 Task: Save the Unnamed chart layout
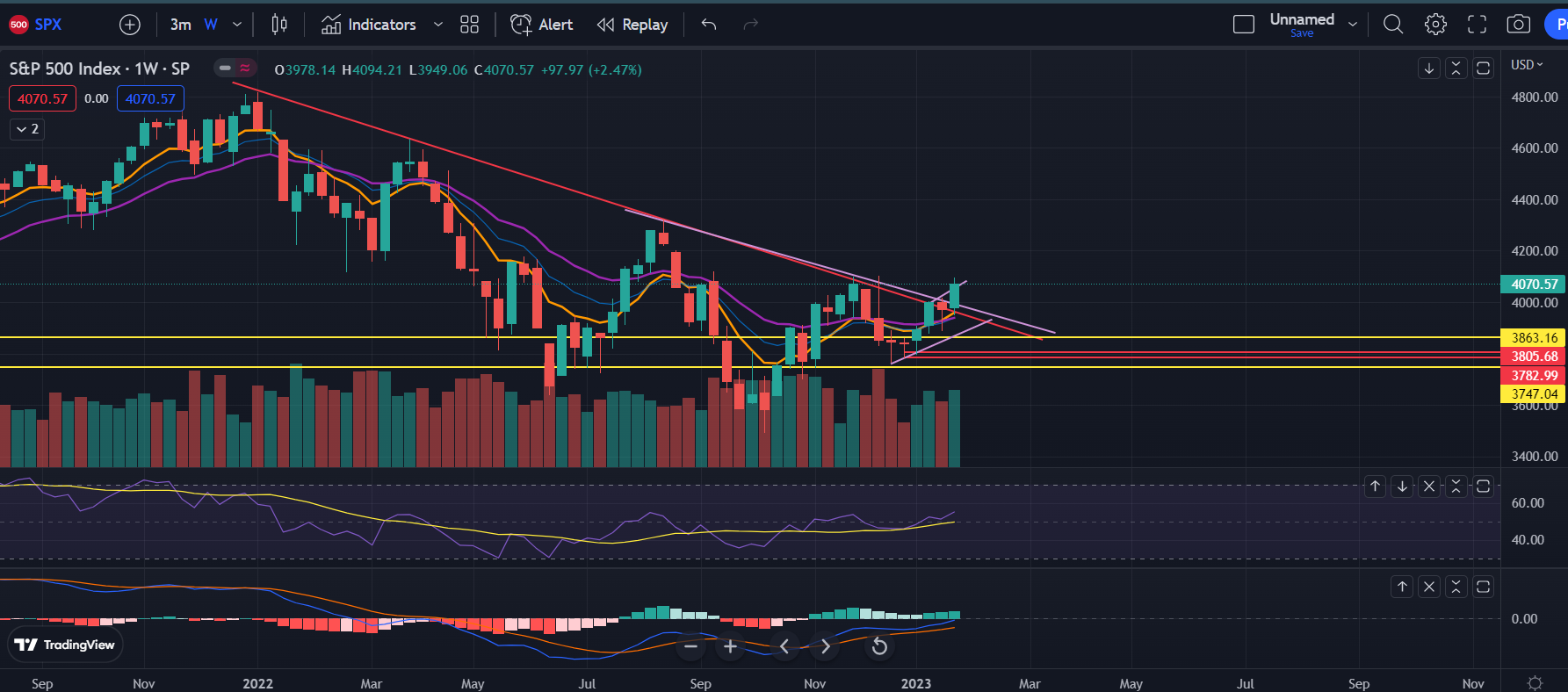[1302, 33]
